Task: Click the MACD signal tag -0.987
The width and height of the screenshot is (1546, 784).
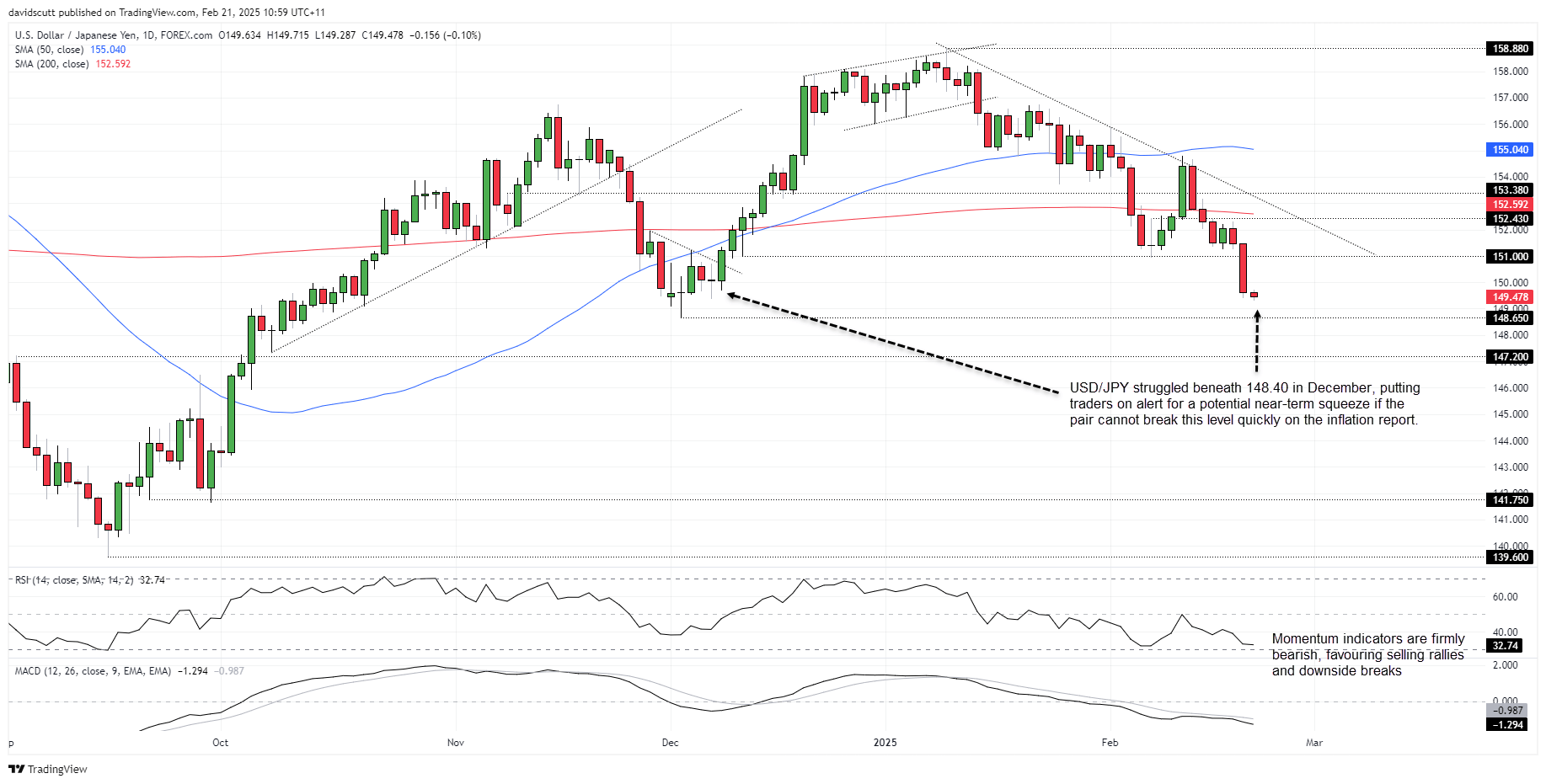Action: click(1507, 711)
